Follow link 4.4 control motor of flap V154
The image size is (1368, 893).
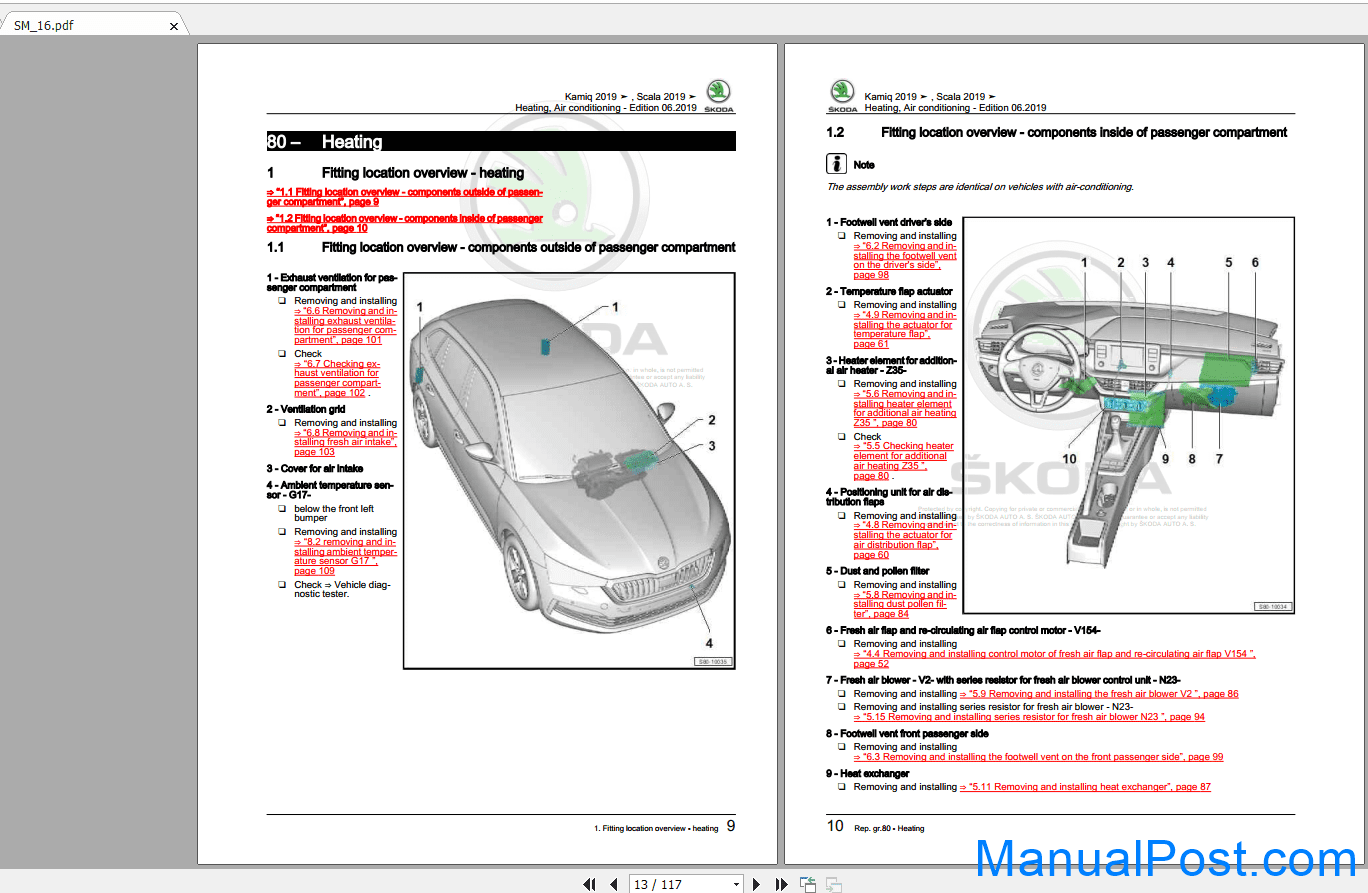(x=1054, y=658)
